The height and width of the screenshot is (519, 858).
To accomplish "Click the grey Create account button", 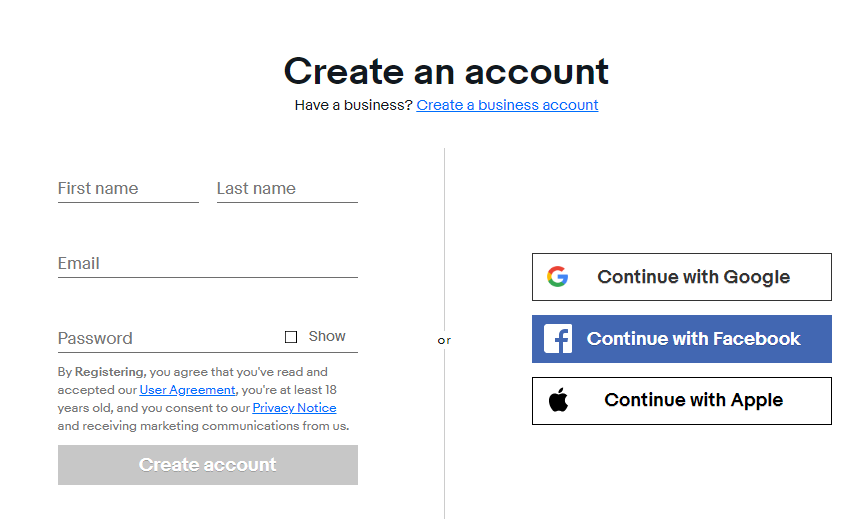I will click(x=208, y=465).
